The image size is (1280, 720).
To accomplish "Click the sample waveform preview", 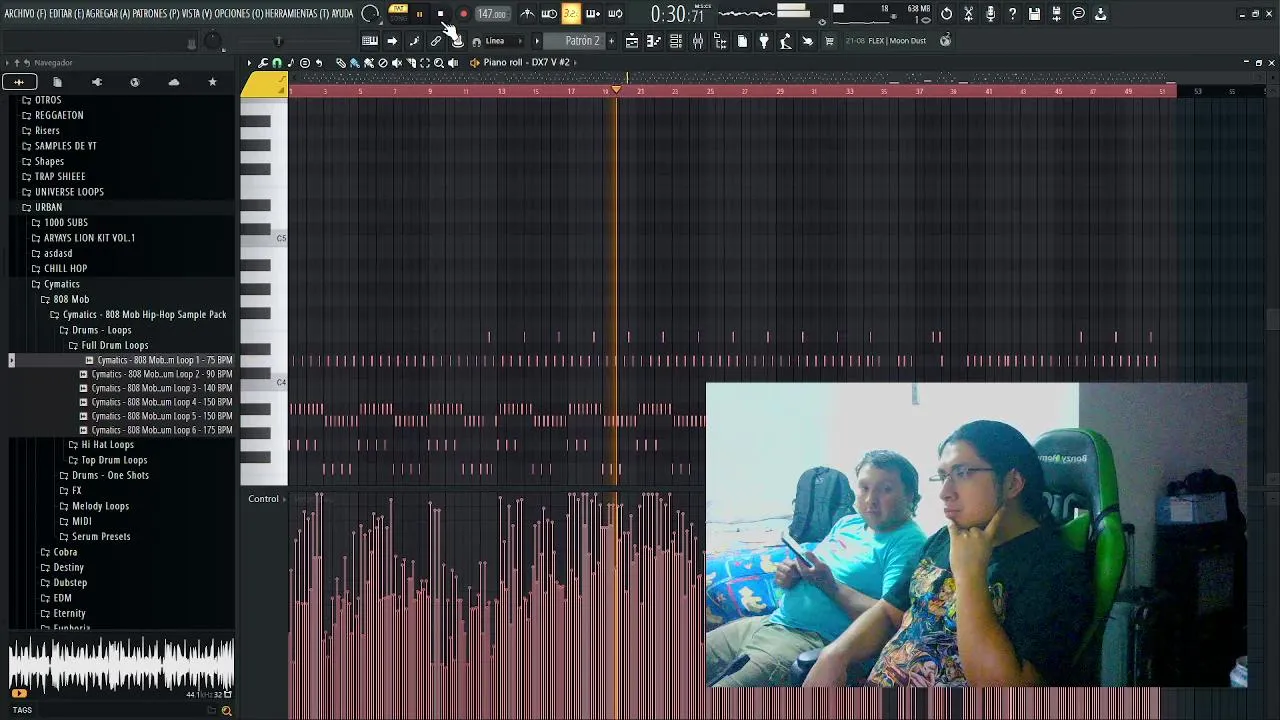I will [x=121, y=665].
